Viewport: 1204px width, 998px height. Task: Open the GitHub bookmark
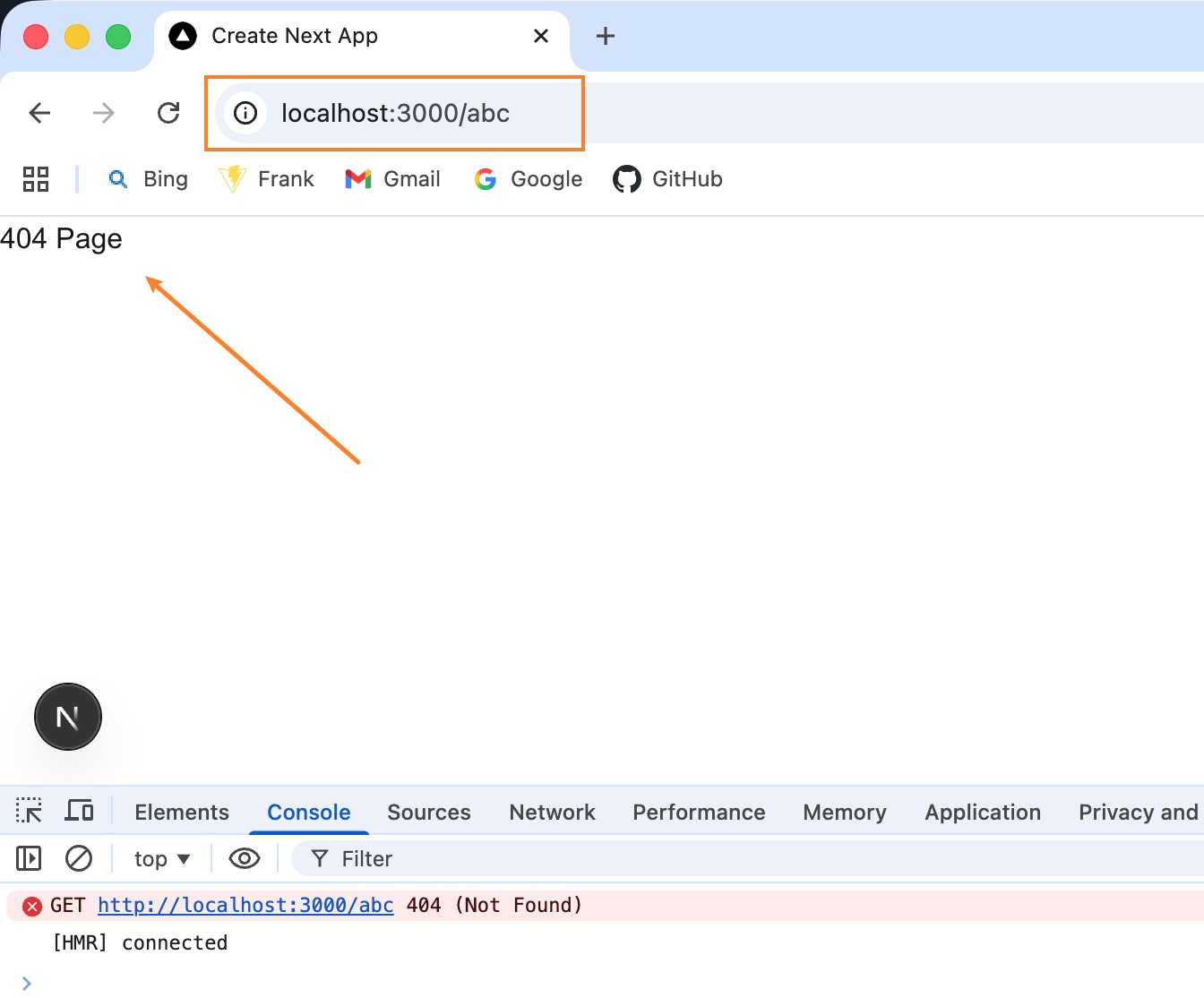(x=668, y=179)
